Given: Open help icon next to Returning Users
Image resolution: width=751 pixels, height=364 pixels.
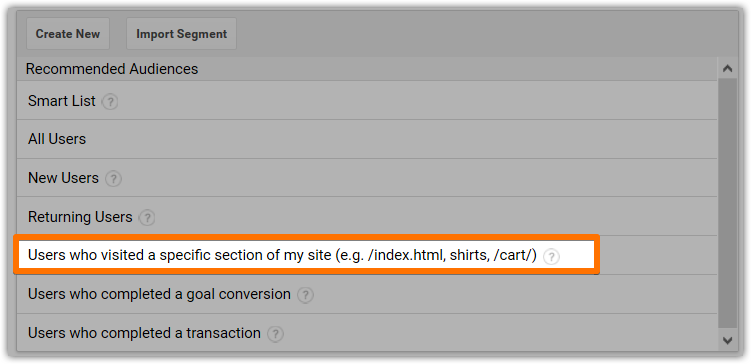Looking at the screenshot, I should point(147,218).
